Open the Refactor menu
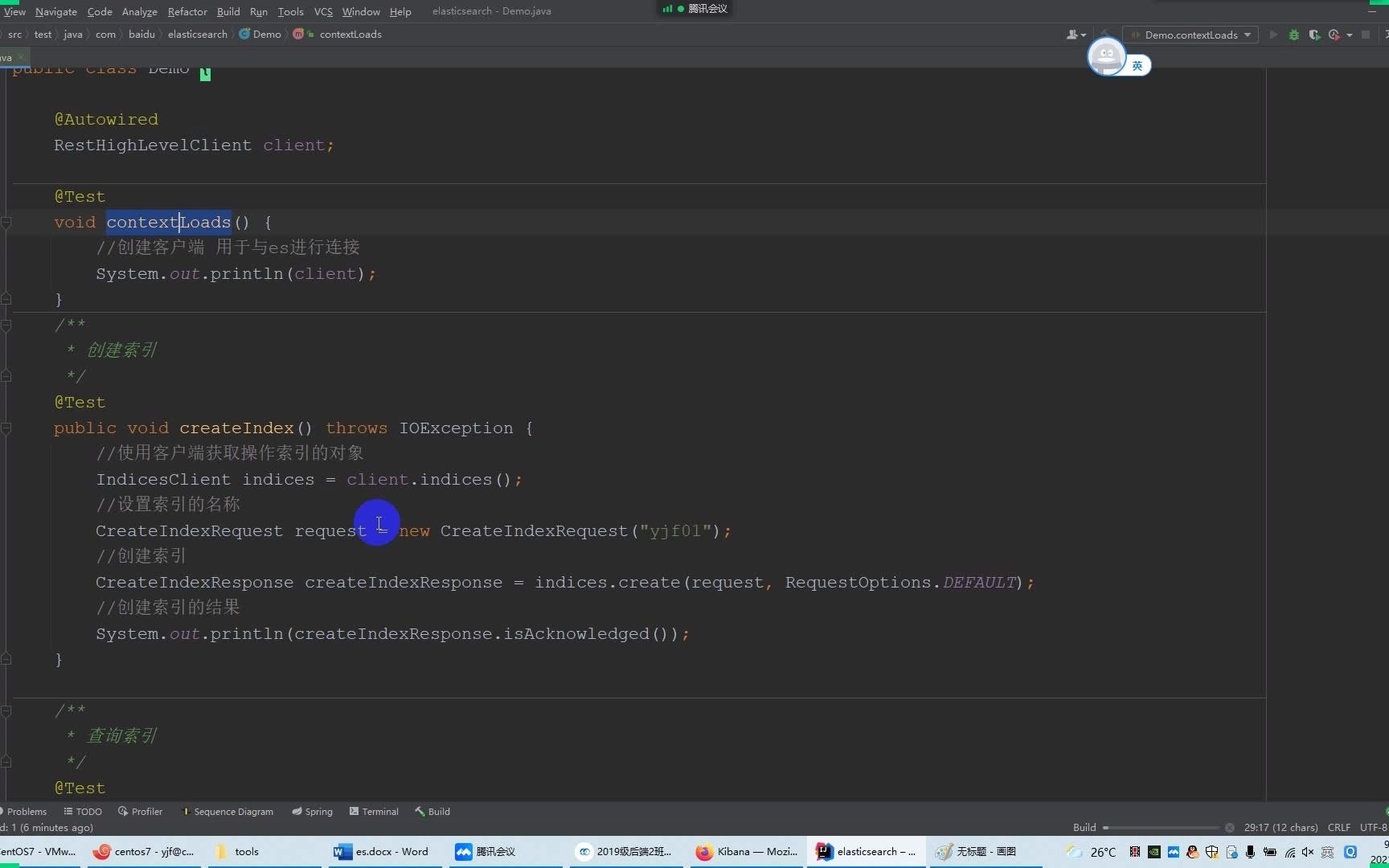Screen dimensions: 1389x868 click(x=187, y=11)
